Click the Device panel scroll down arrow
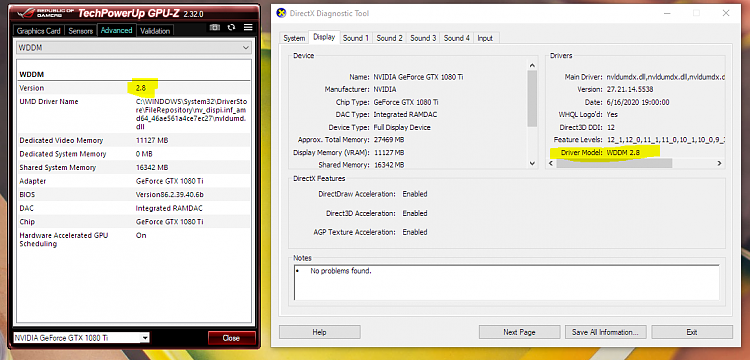Image resolution: width=750 pixels, height=360 pixels. (532, 164)
